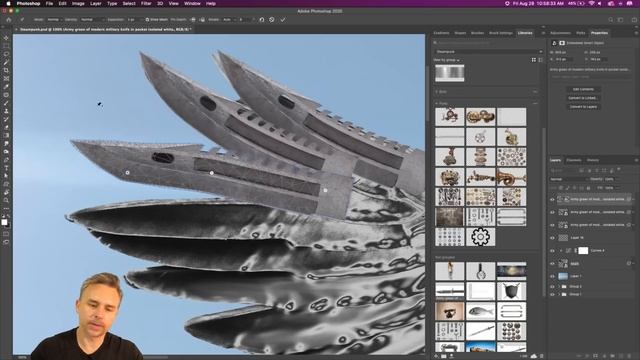
Task: Toggle the Show Mesh checkbox
Action: (147, 20)
